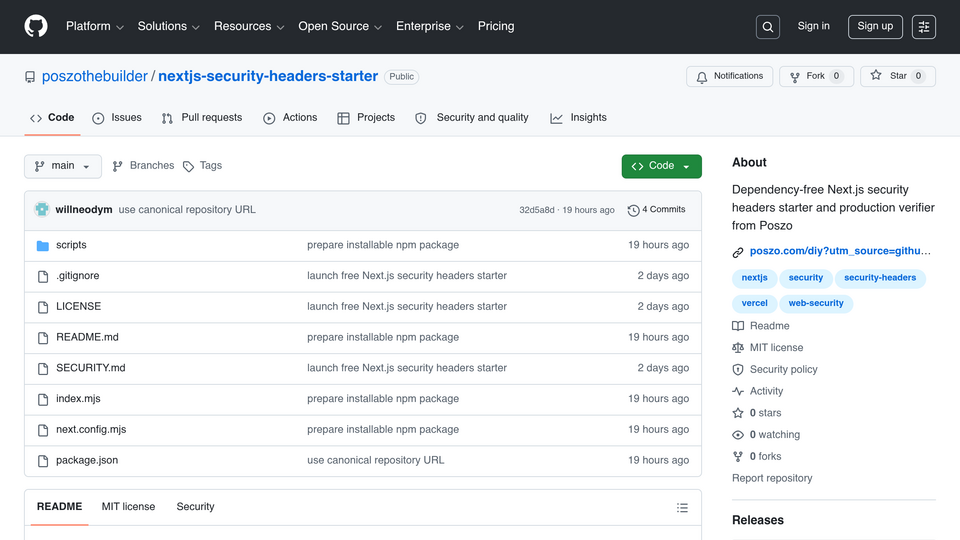Image resolution: width=960 pixels, height=540 pixels.
Task: Open the appearance settings icon next to Sign up
Action: 923,27
